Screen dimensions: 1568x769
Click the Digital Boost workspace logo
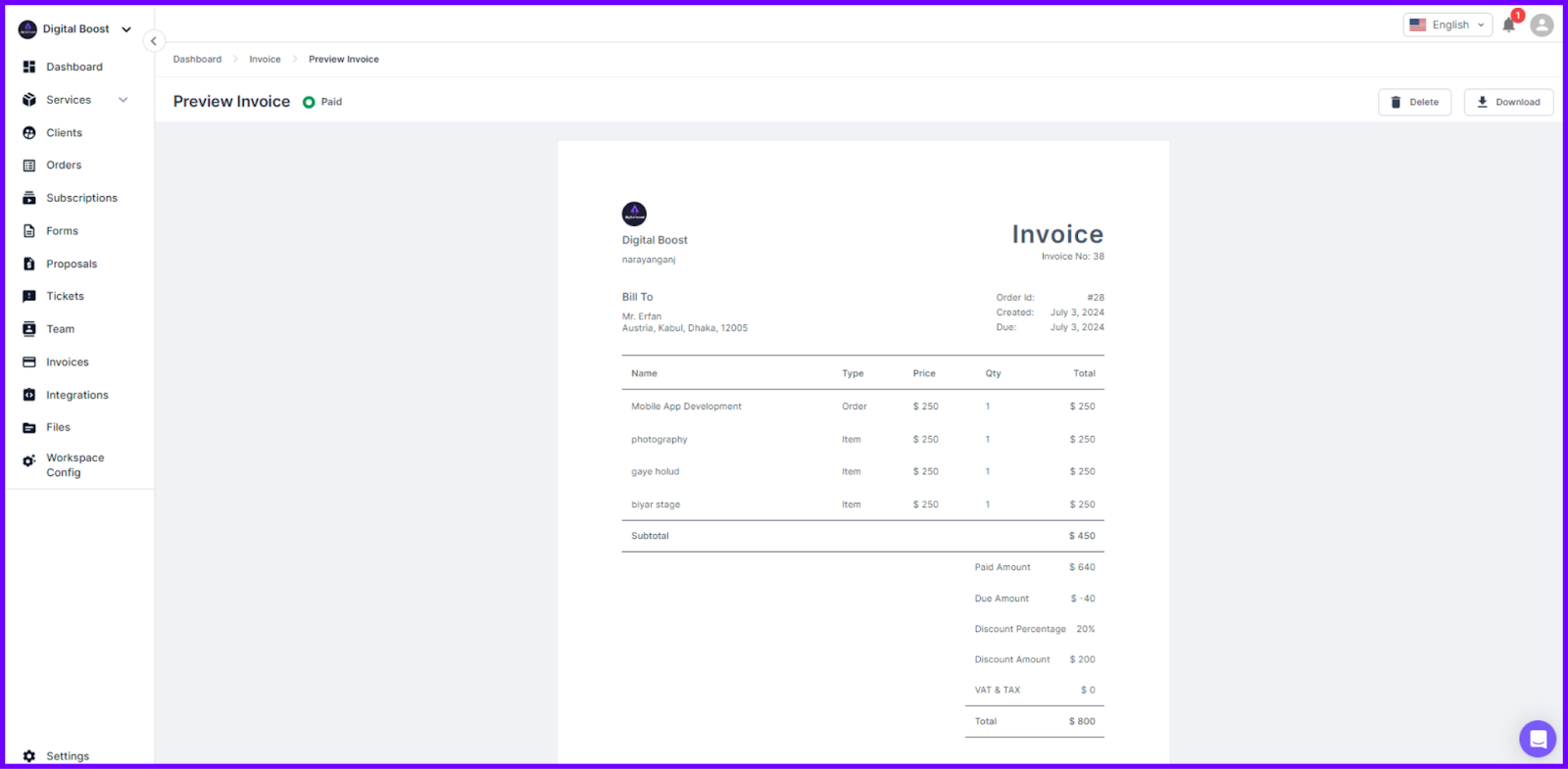[x=27, y=29]
